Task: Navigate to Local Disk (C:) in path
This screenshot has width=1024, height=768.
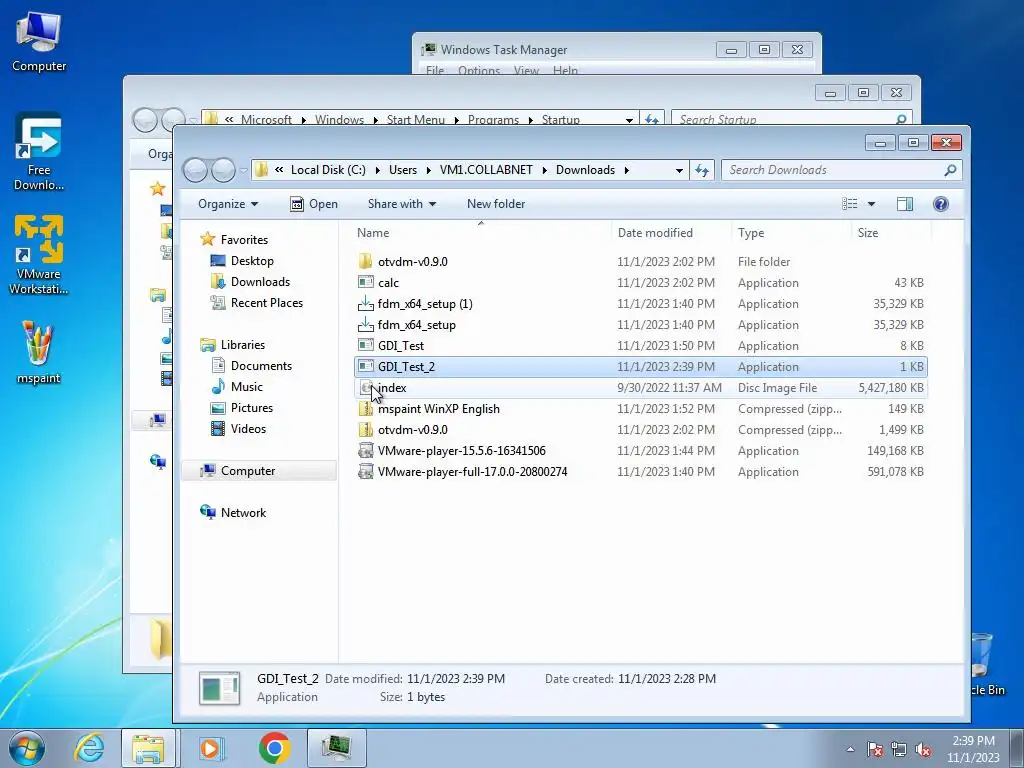Action: (x=328, y=170)
